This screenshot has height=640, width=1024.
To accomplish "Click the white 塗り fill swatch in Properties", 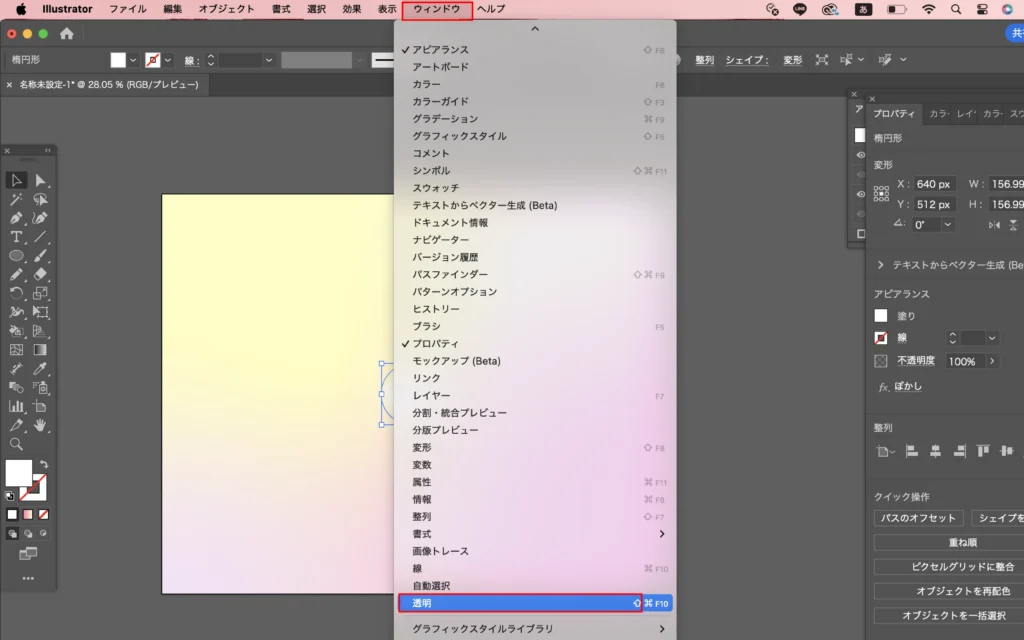I will tap(881, 316).
